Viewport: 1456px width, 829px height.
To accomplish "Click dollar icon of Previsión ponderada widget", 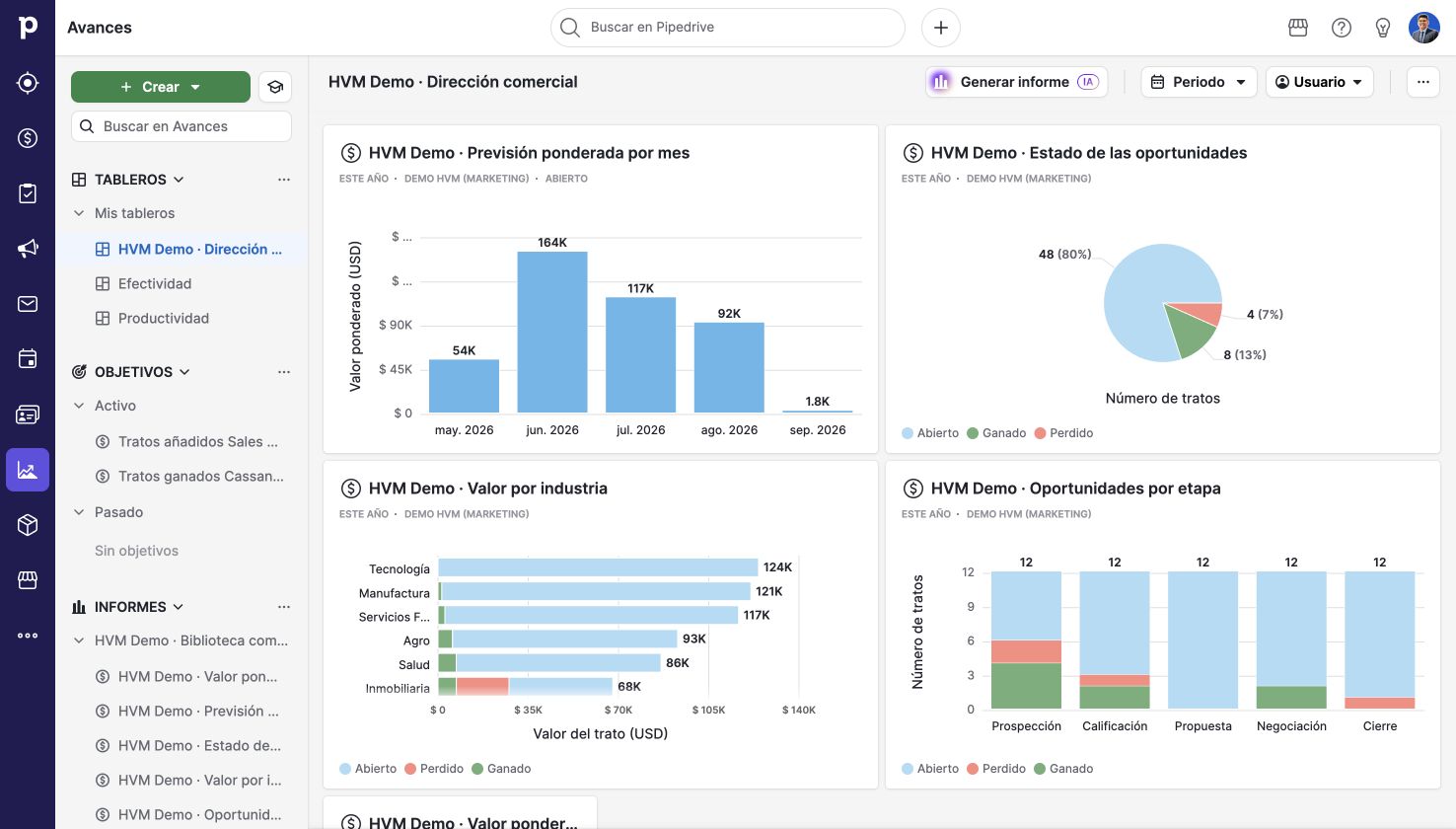I will (350, 153).
